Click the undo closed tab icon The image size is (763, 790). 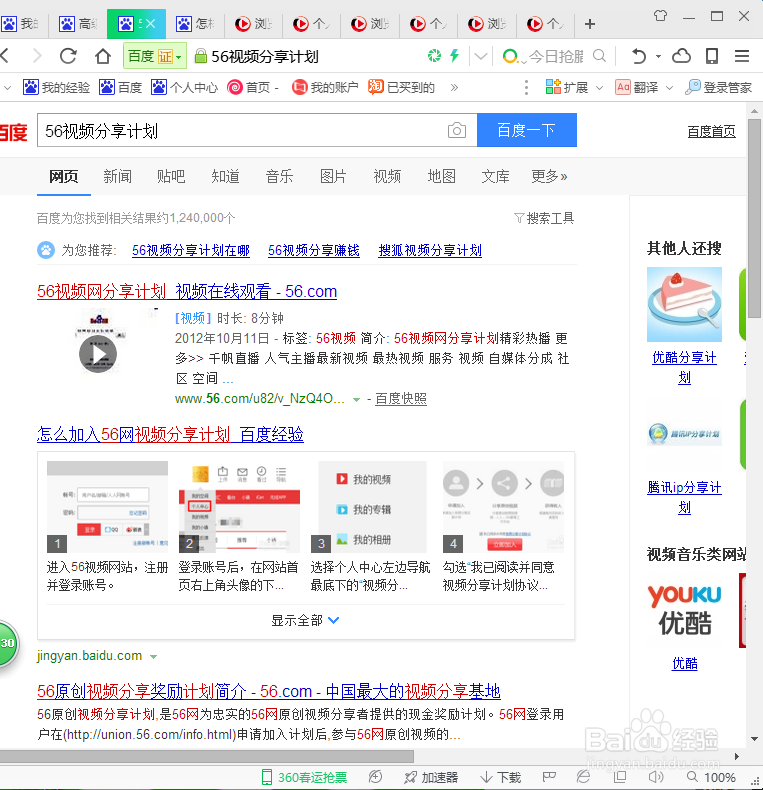[639, 55]
